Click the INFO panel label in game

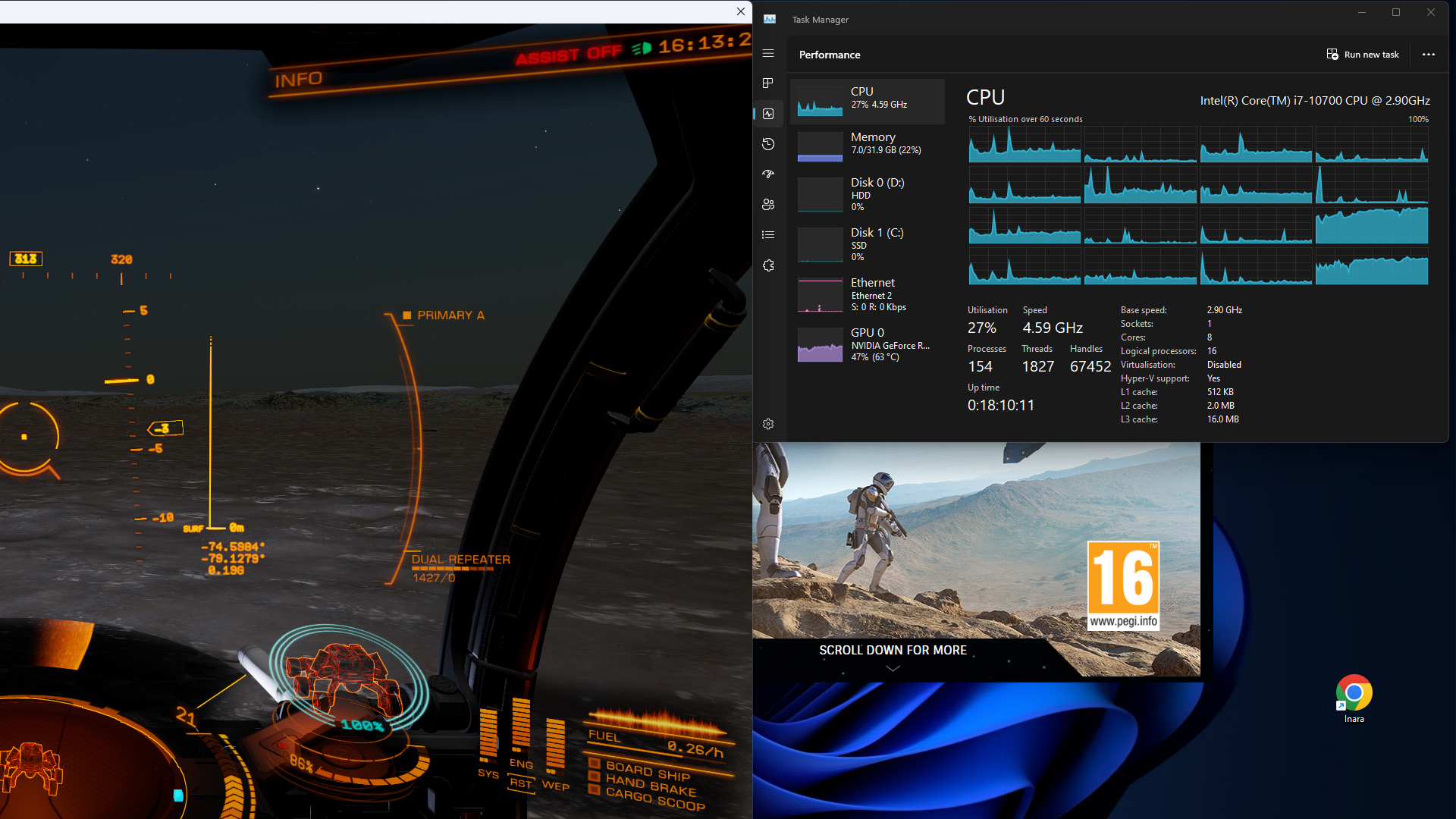[x=298, y=80]
